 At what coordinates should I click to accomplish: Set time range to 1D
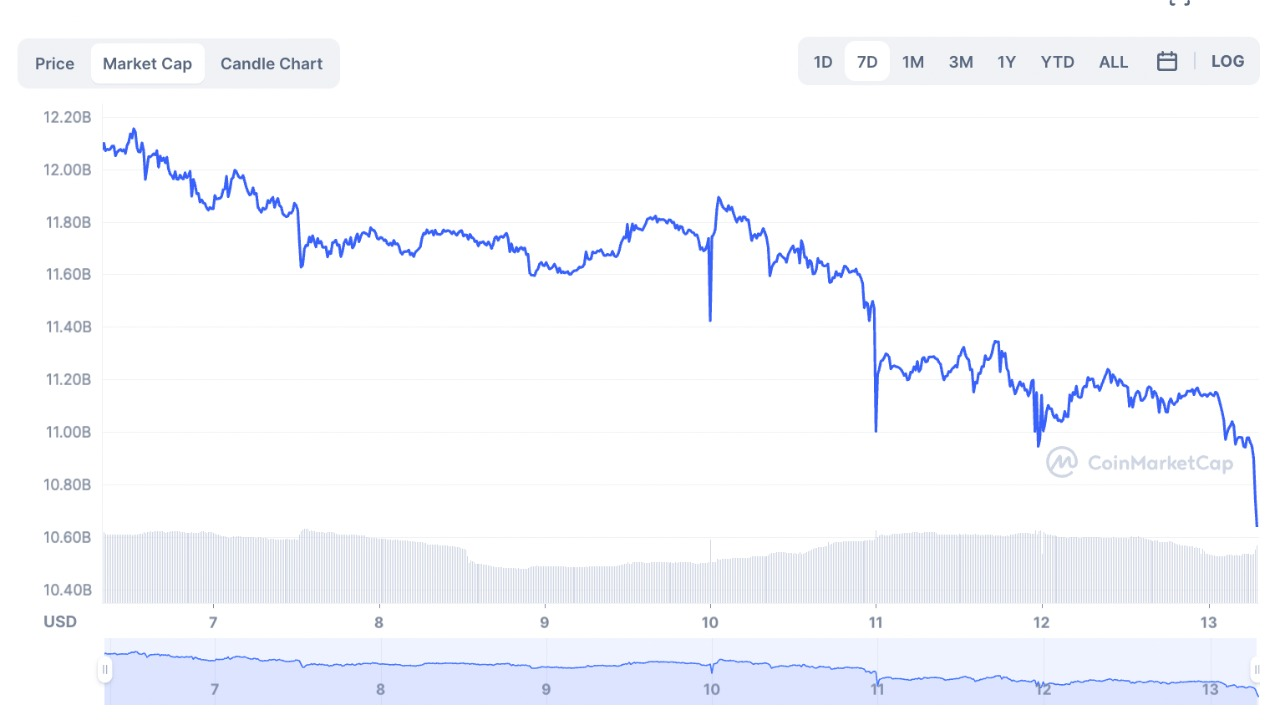(823, 62)
